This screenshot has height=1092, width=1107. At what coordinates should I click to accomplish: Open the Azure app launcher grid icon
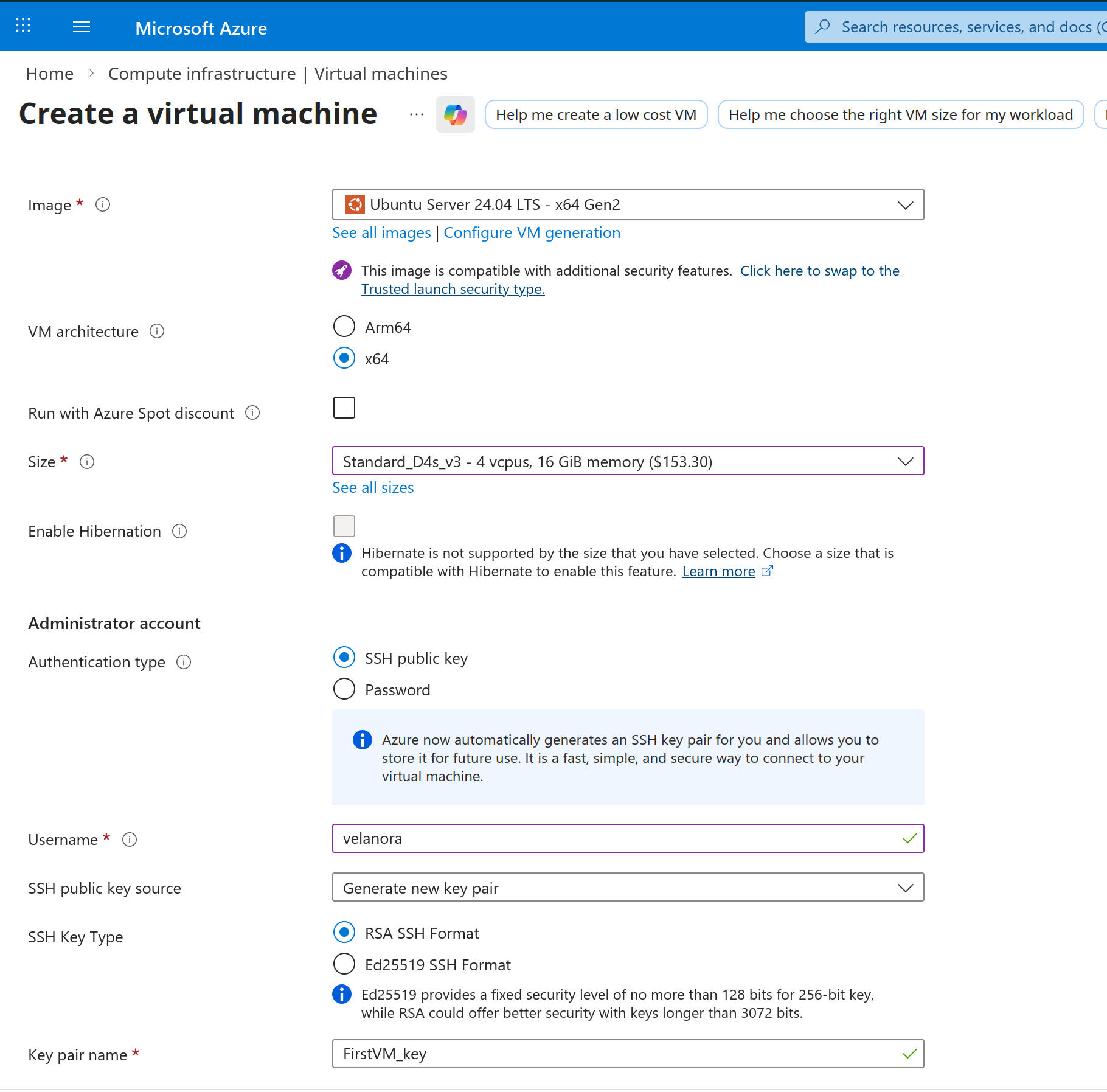tap(23, 26)
